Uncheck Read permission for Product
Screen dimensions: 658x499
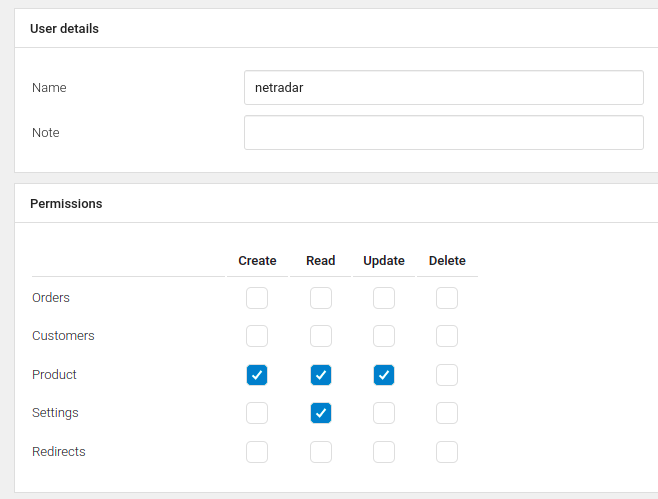click(321, 375)
